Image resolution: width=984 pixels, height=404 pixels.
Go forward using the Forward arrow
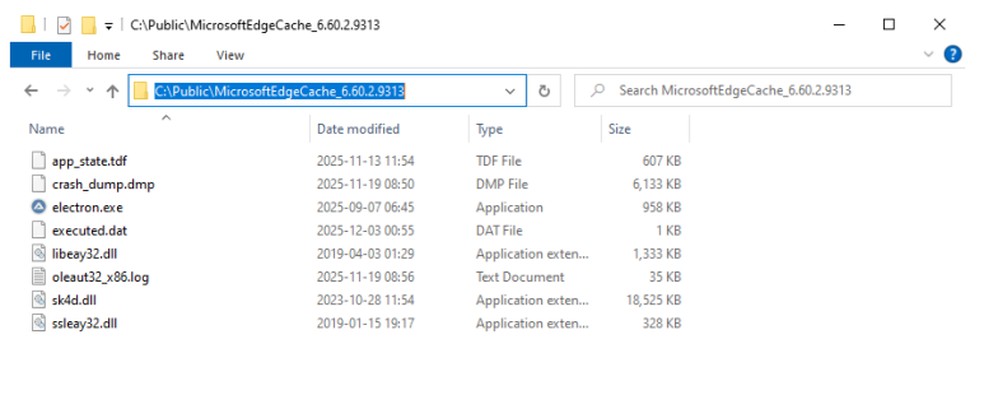tap(63, 91)
